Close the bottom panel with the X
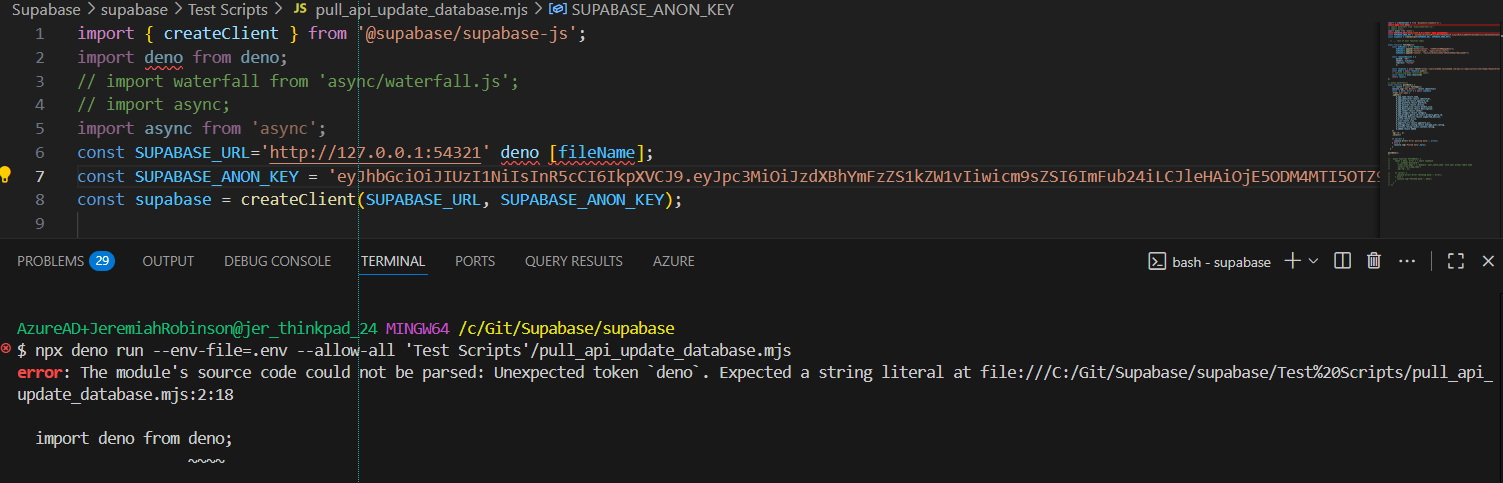 [1488, 261]
